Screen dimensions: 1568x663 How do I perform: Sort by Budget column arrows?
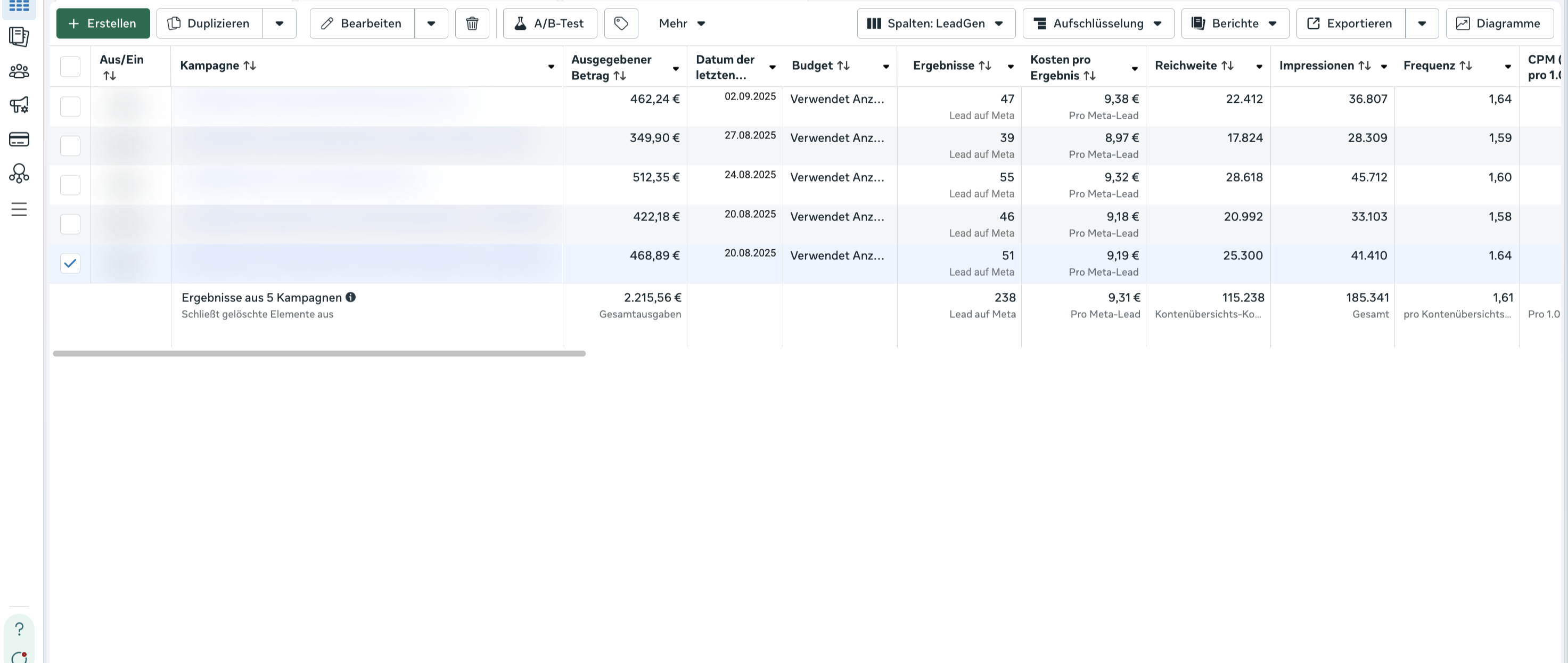tap(843, 65)
